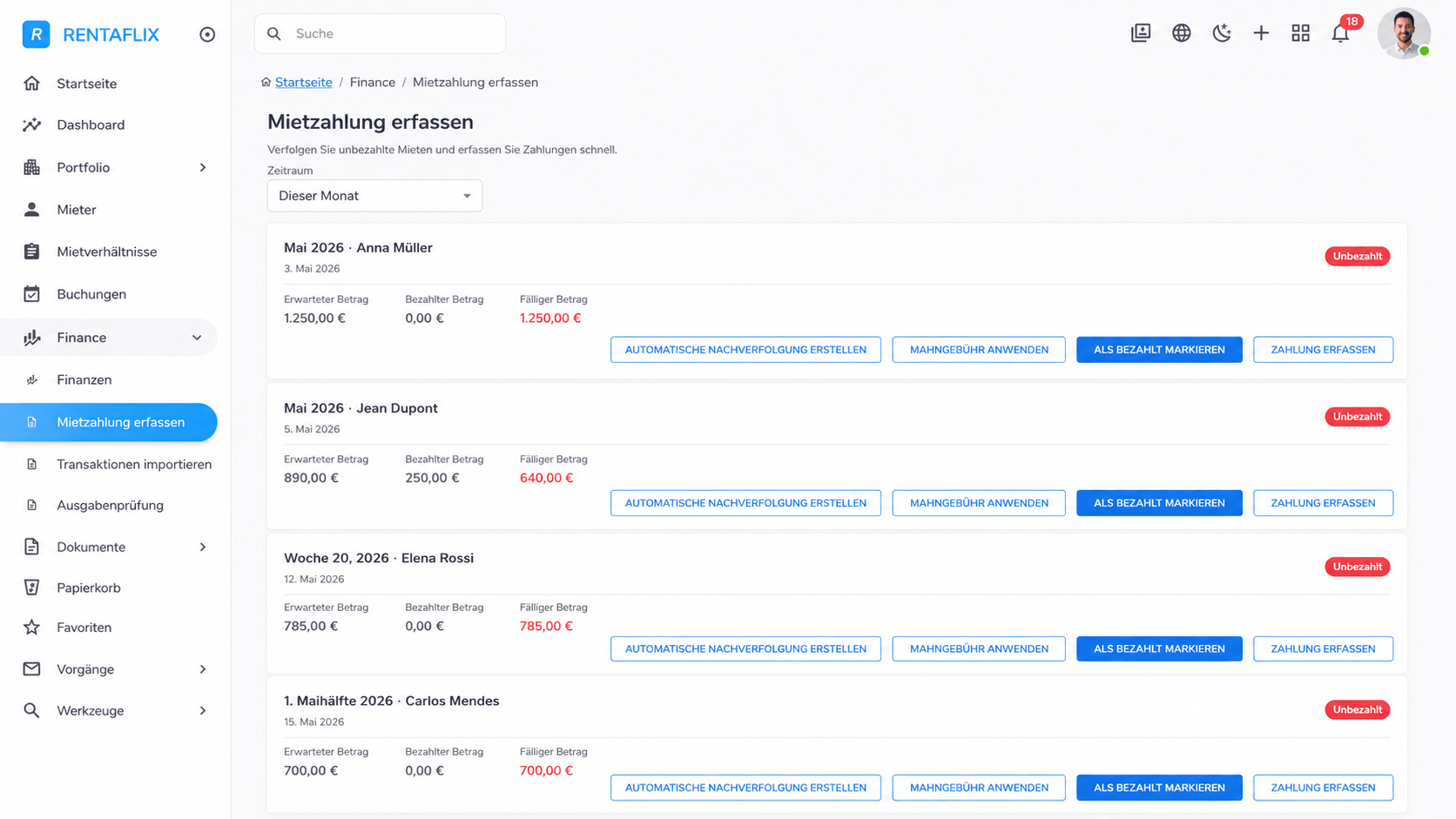
Task: Click Jean Dupont's Unbezahlt status badge
Action: click(1357, 417)
